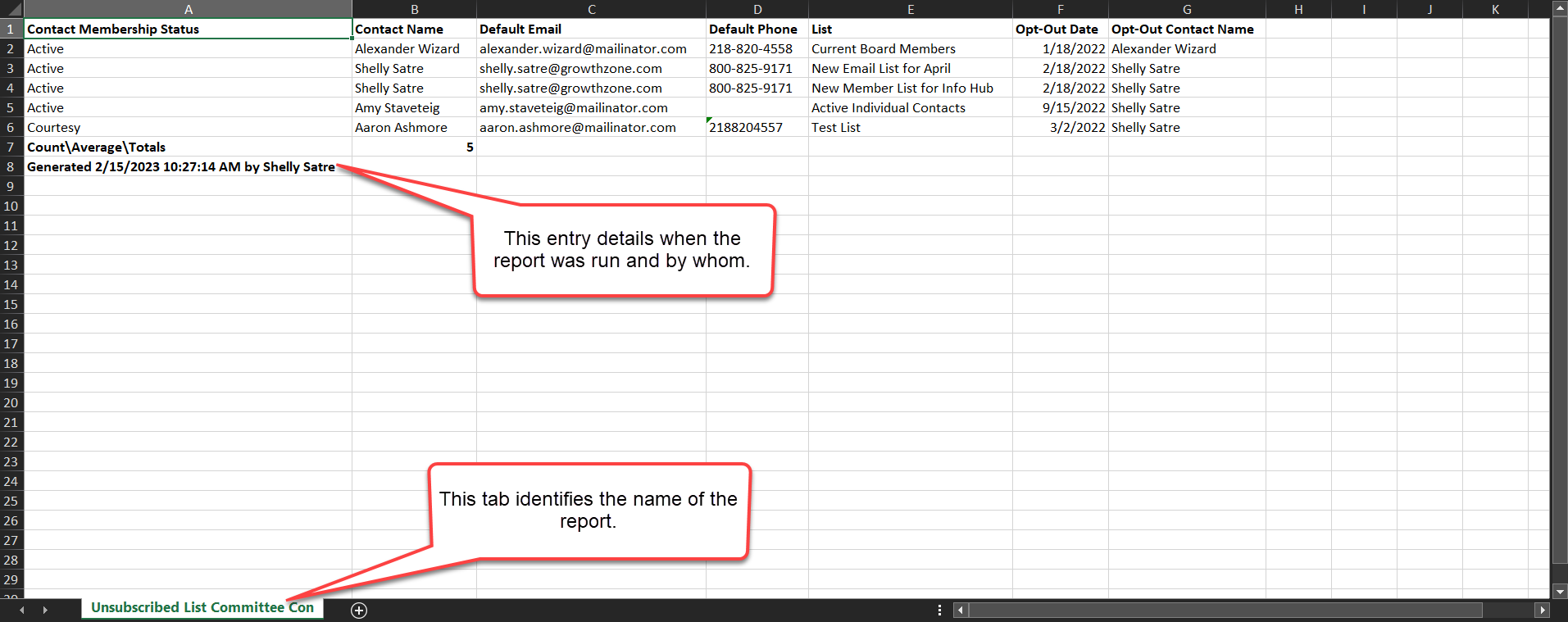Click the horizontal scrollbar thumb
The width and height of the screenshot is (1568, 622).
pyautogui.click(x=1225, y=610)
